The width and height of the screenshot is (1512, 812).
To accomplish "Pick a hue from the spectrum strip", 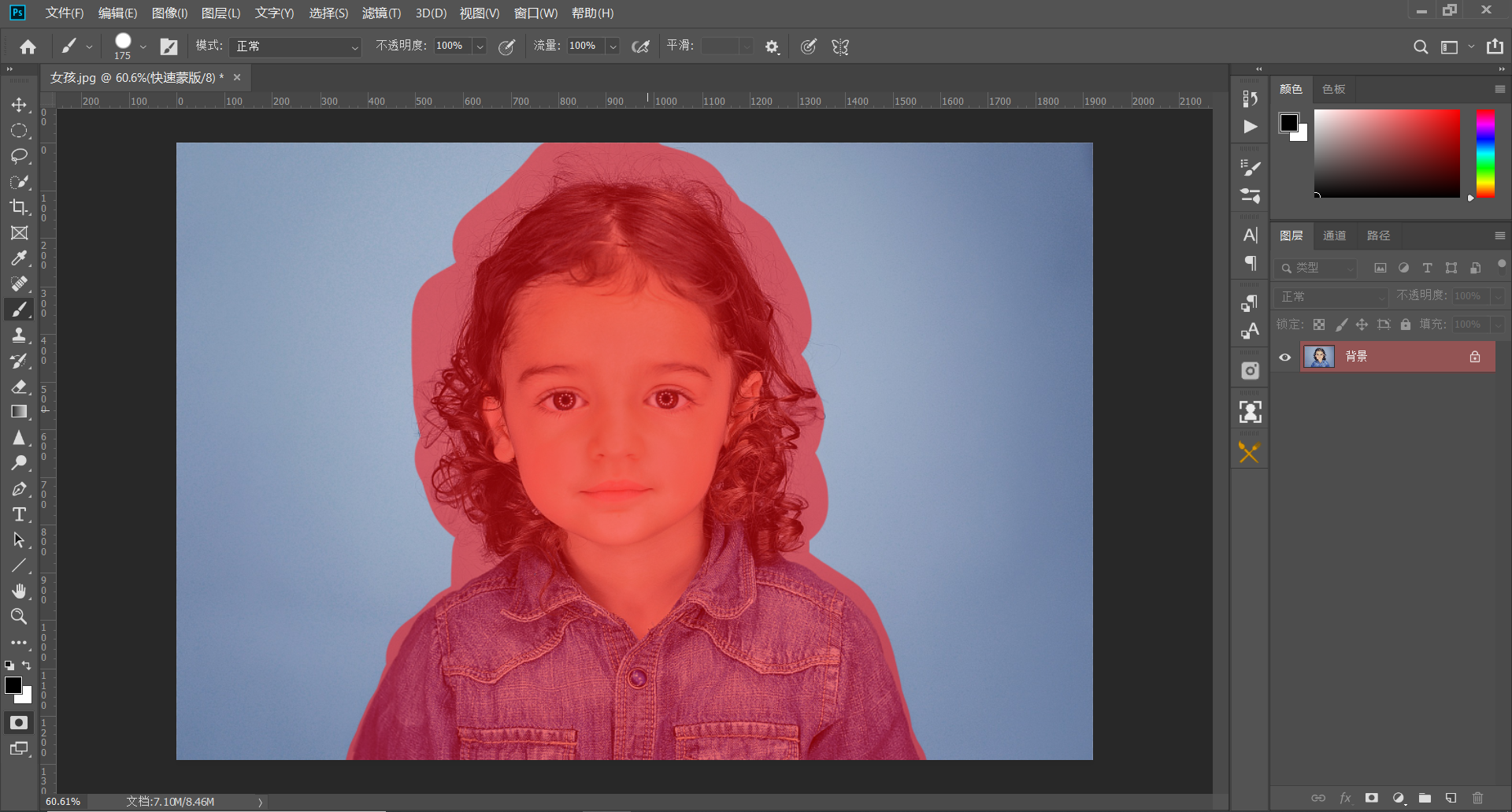I will point(1485,154).
